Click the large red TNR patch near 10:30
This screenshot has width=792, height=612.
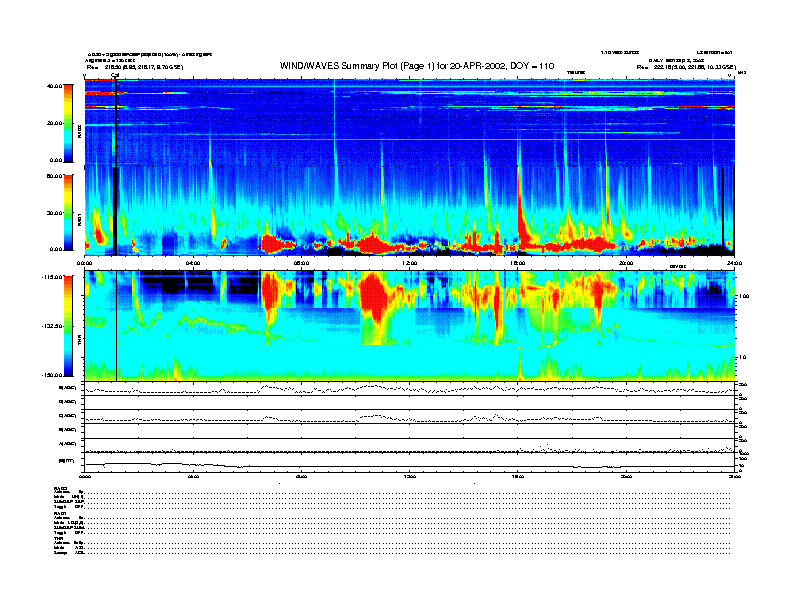[x=374, y=297]
